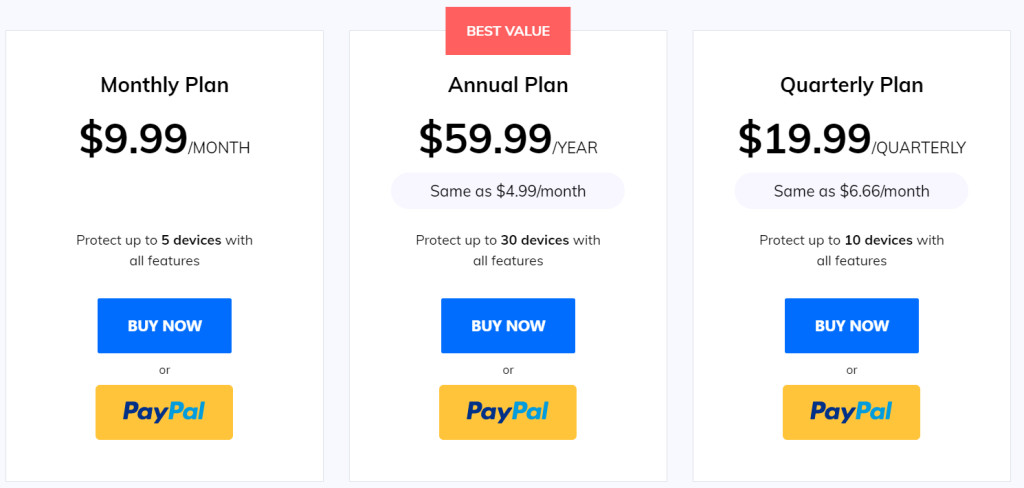Select the Quarterly Plan heading
1024x488 pixels.
[852, 86]
